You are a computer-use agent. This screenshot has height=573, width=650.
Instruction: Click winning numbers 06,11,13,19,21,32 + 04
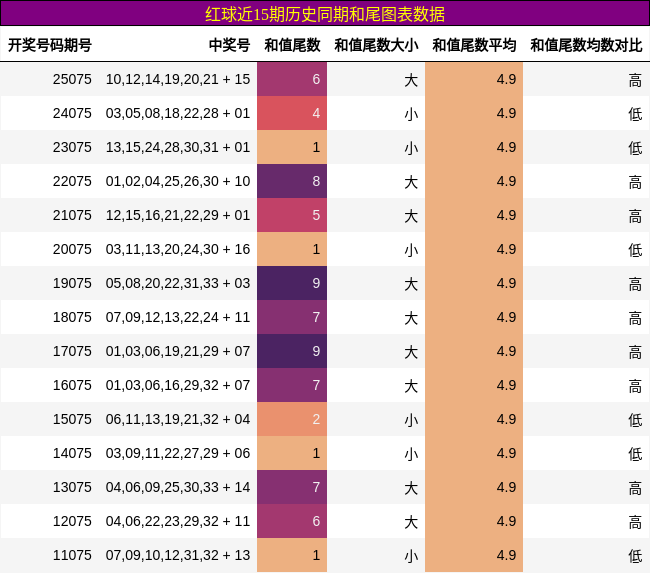click(x=178, y=419)
